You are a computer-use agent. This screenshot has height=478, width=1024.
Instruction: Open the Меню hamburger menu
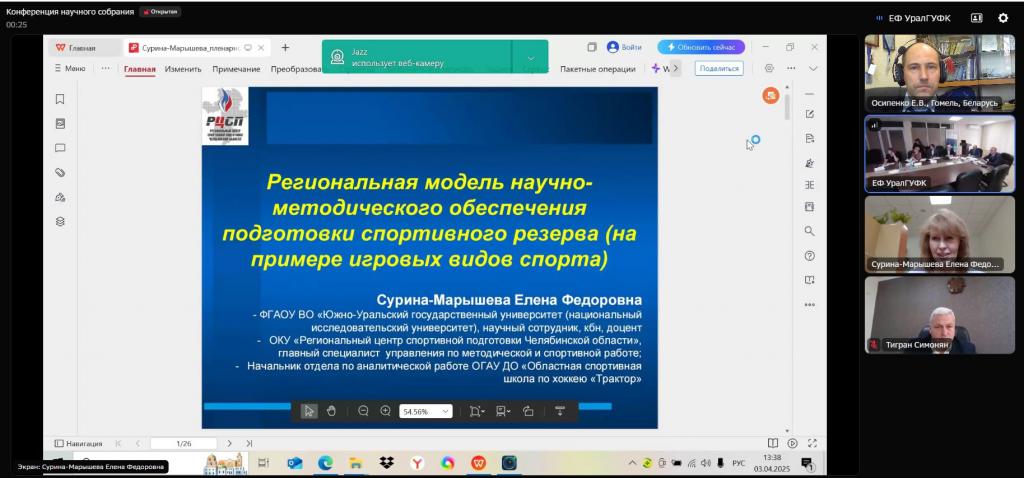[69, 69]
